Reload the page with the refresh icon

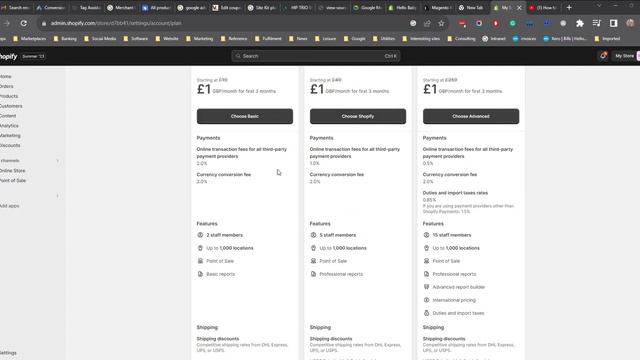[24, 23]
